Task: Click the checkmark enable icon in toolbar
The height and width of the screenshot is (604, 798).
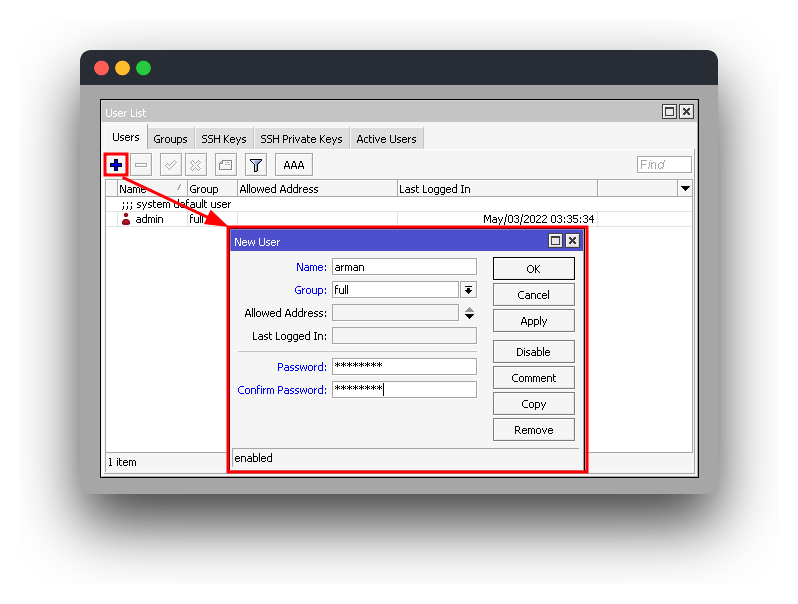Action: pos(171,165)
